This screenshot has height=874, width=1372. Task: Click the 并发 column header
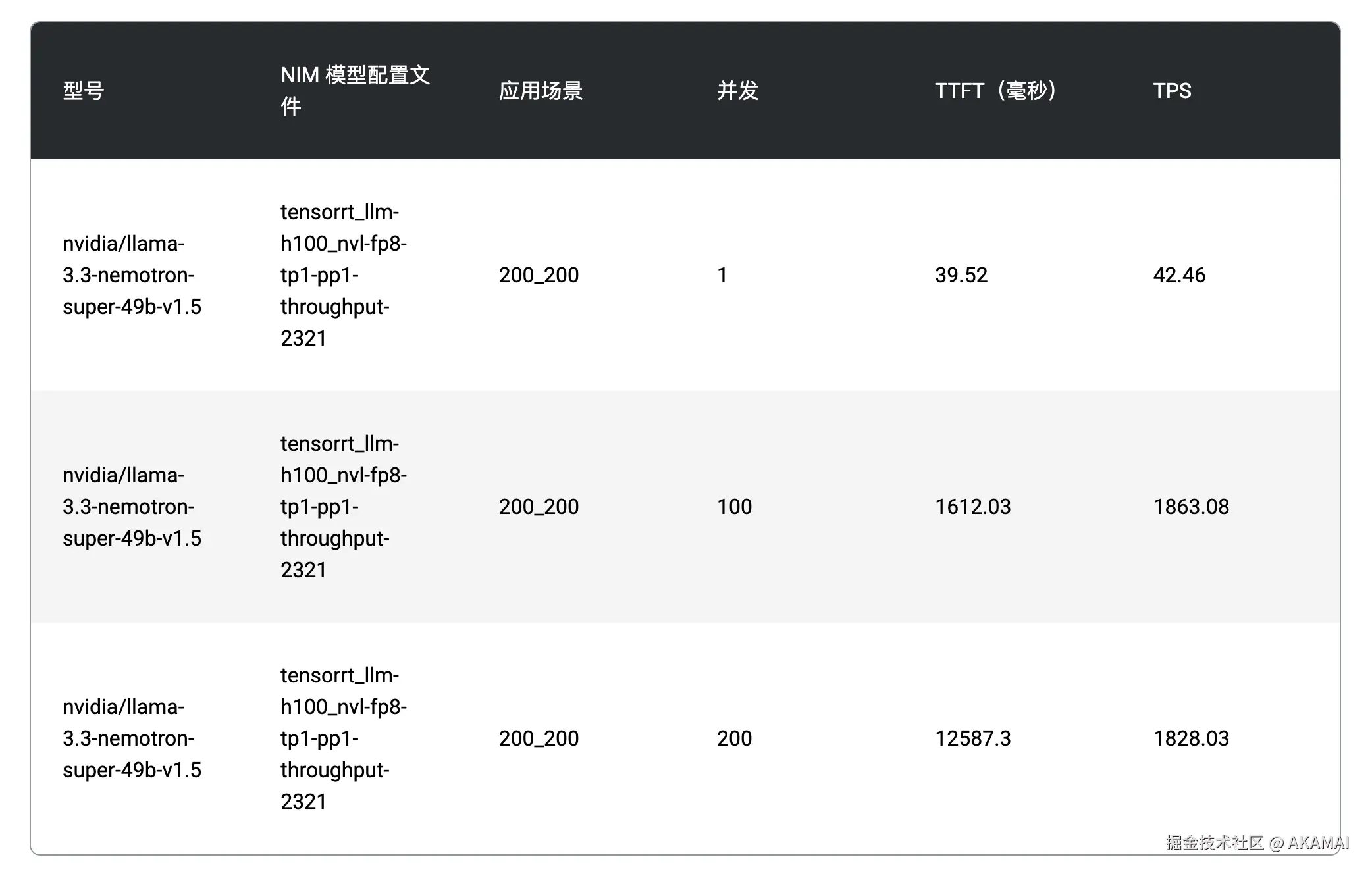(737, 91)
